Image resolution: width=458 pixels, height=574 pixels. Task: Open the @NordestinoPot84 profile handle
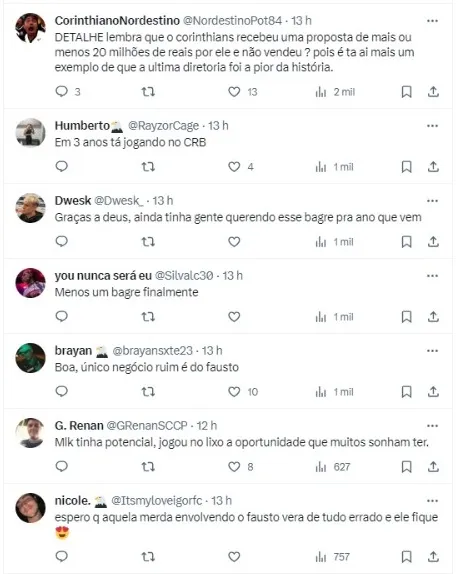(232, 21)
